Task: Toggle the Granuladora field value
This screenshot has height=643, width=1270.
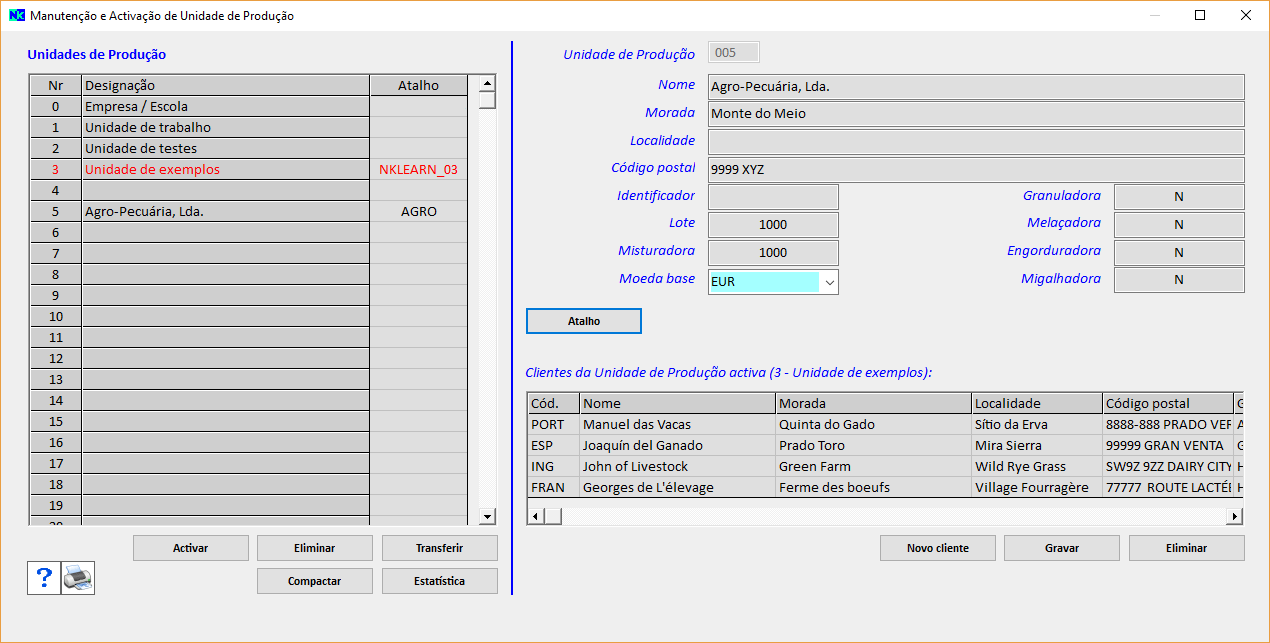Action: (x=1179, y=197)
